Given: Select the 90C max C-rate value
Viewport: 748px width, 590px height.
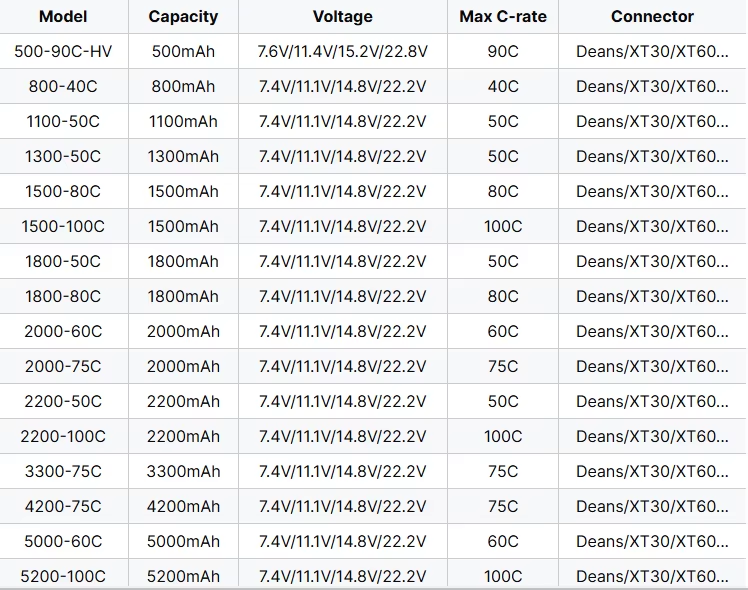Looking at the screenshot, I should 502,52.
